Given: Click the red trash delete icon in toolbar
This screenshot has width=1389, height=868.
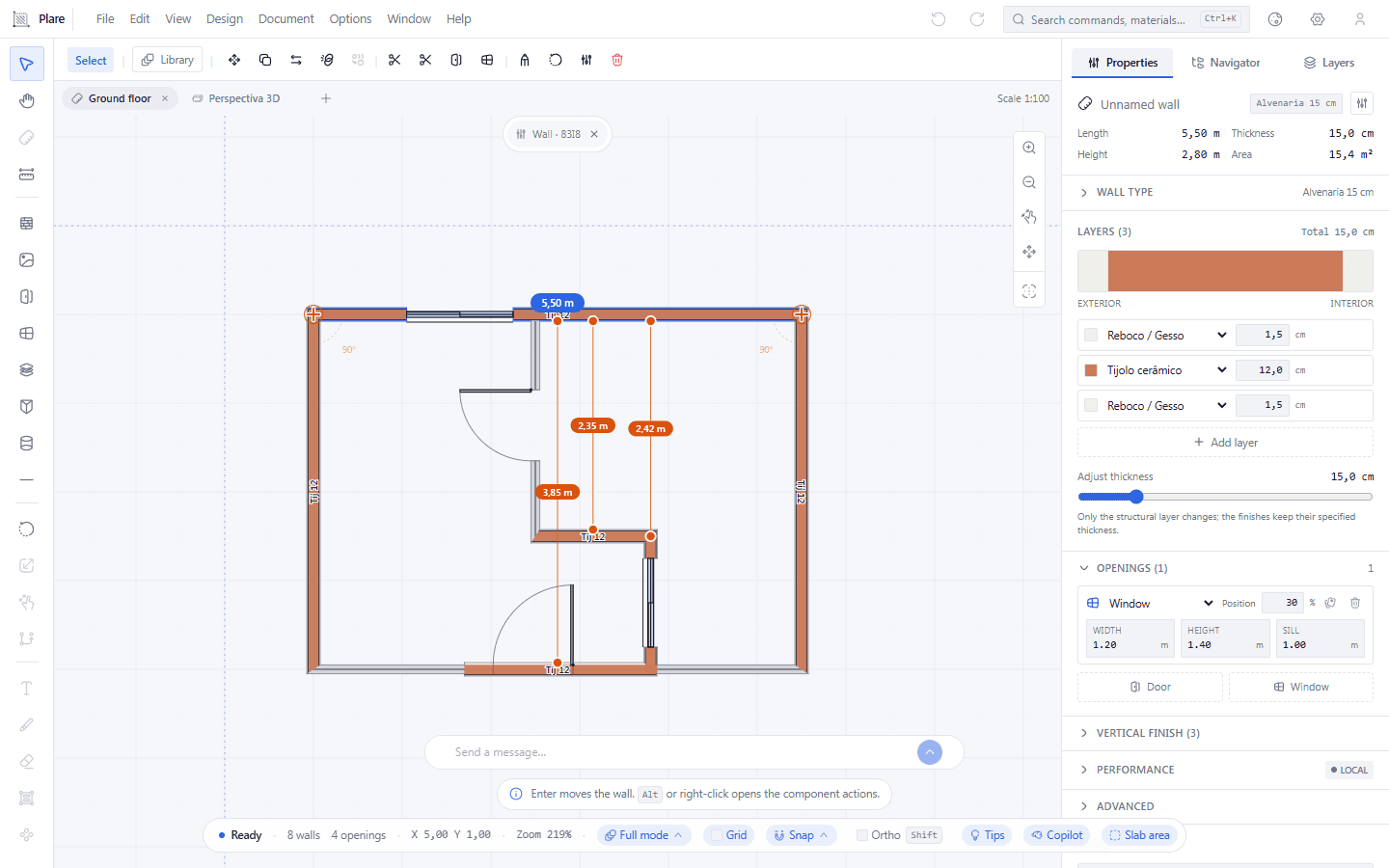Looking at the screenshot, I should [x=617, y=60].
